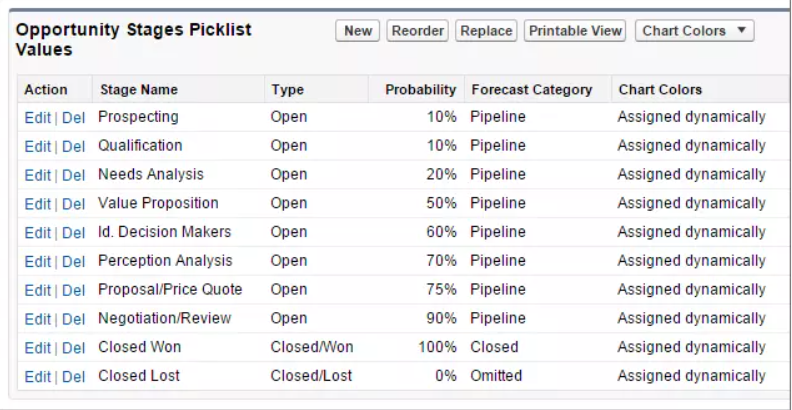
Task: Edit the Closed Won stage
Action: [x=37, y=348]
